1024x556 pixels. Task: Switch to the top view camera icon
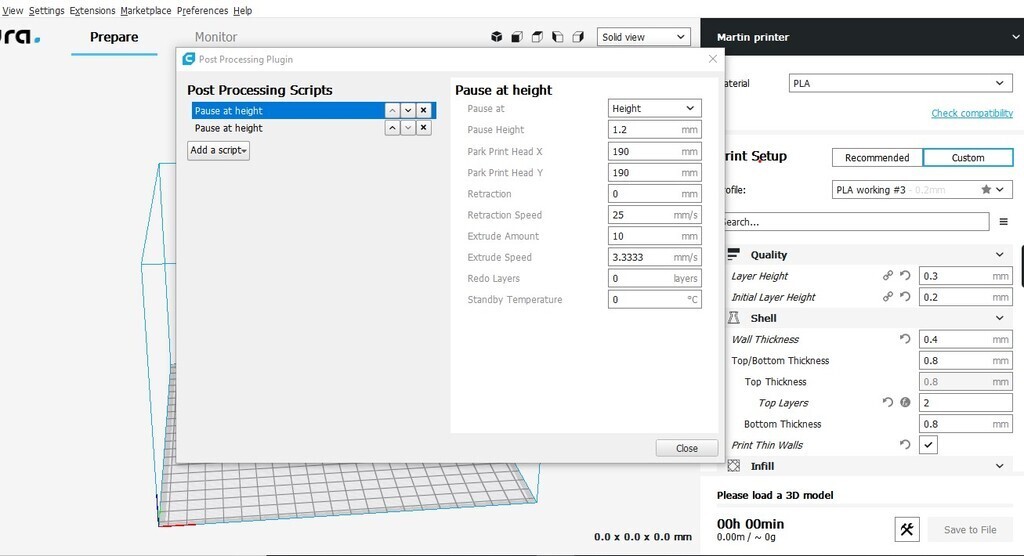pyautogui.click(x=537, y=37)
